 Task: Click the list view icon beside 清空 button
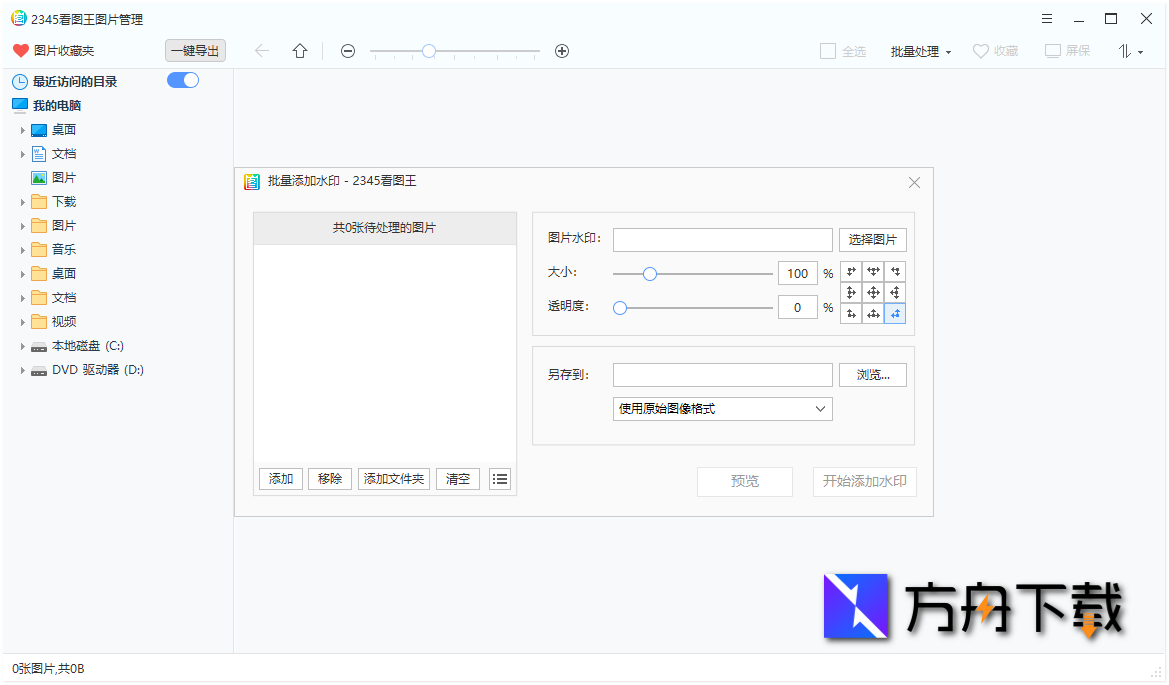499,479
